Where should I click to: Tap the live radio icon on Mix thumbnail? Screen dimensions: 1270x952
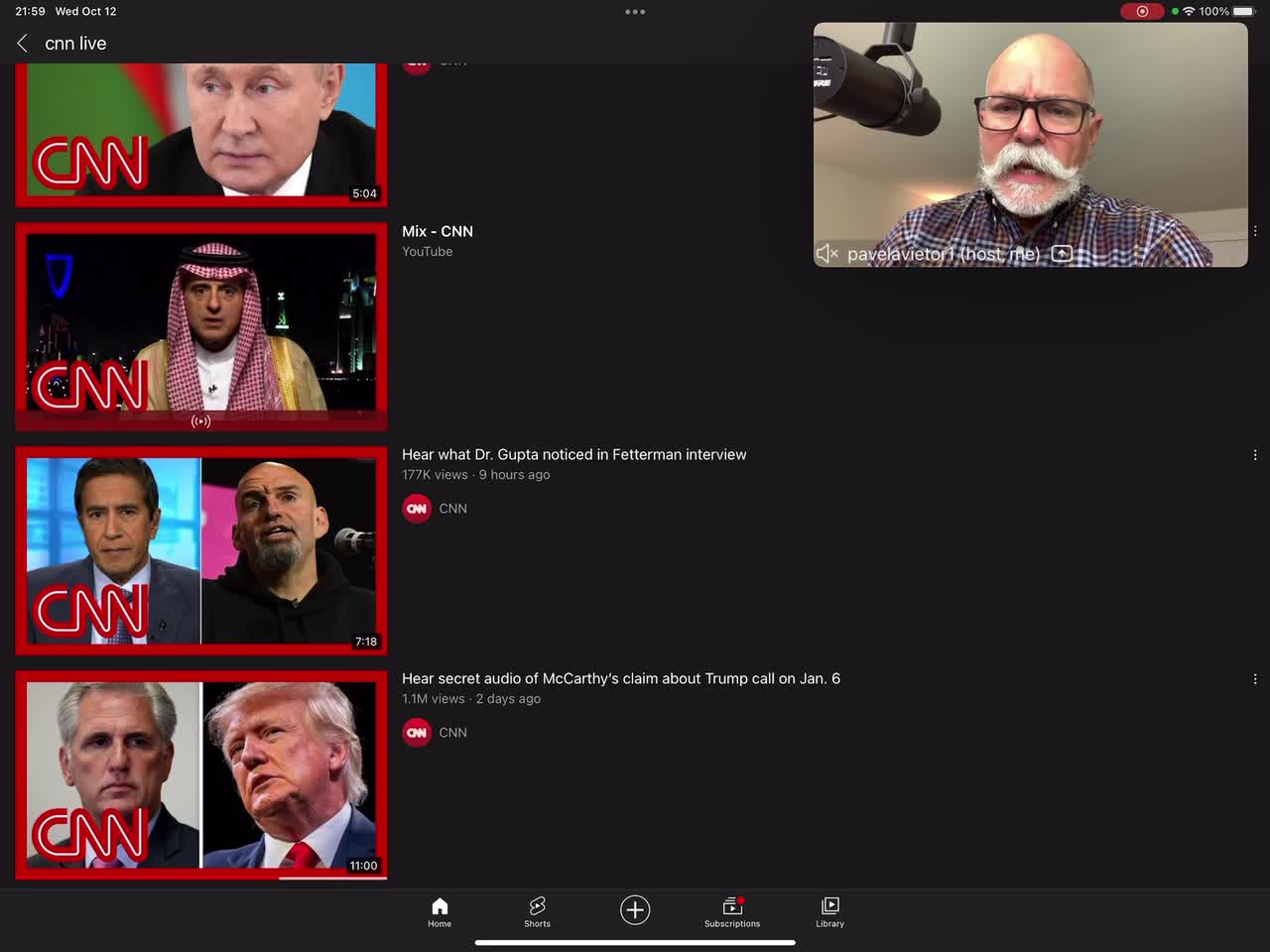coord(201,421)
